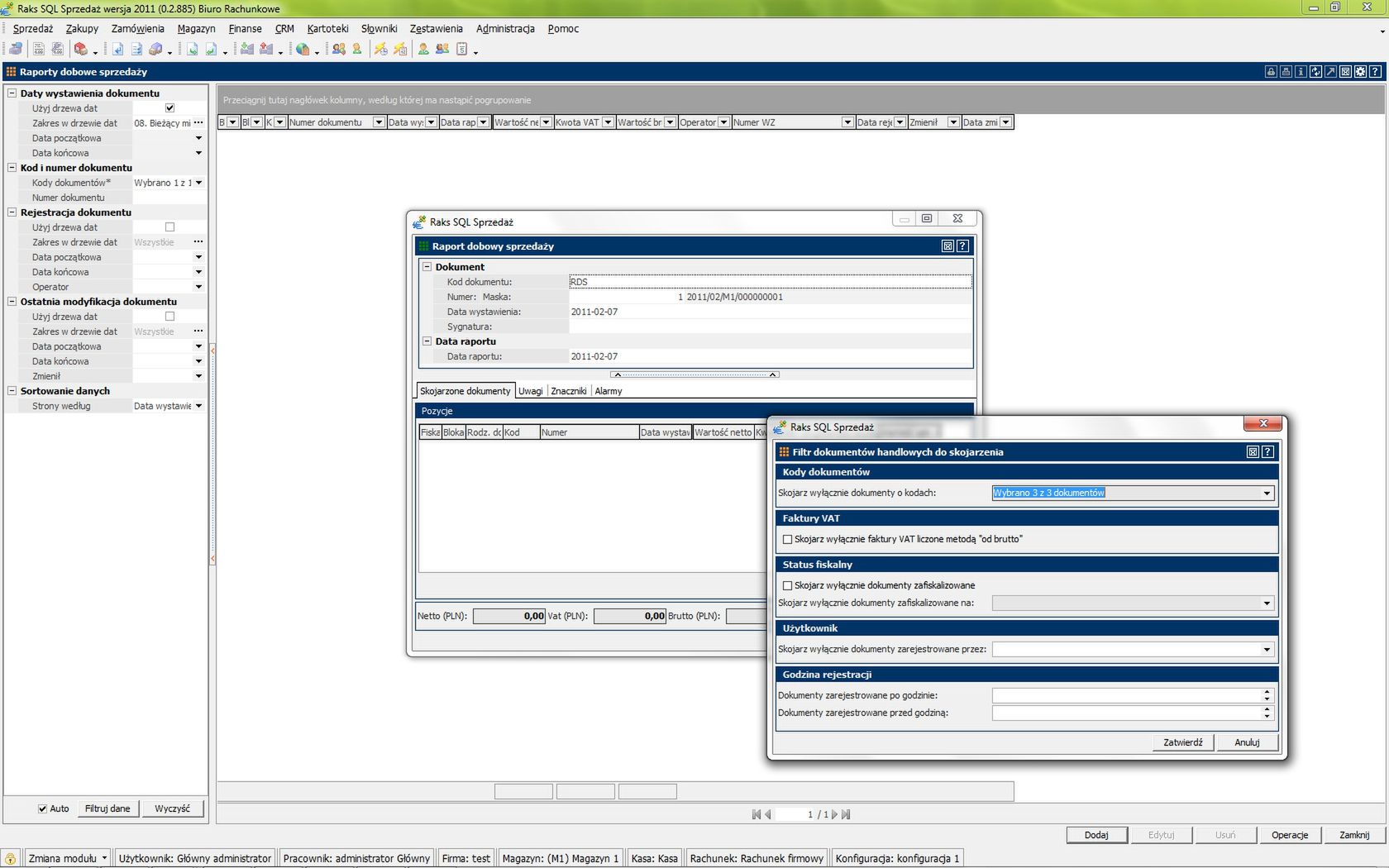This screenshot has height=868, width=1389.
Task: Collapse Sortowanie danych section
Action: click(12, 391)
